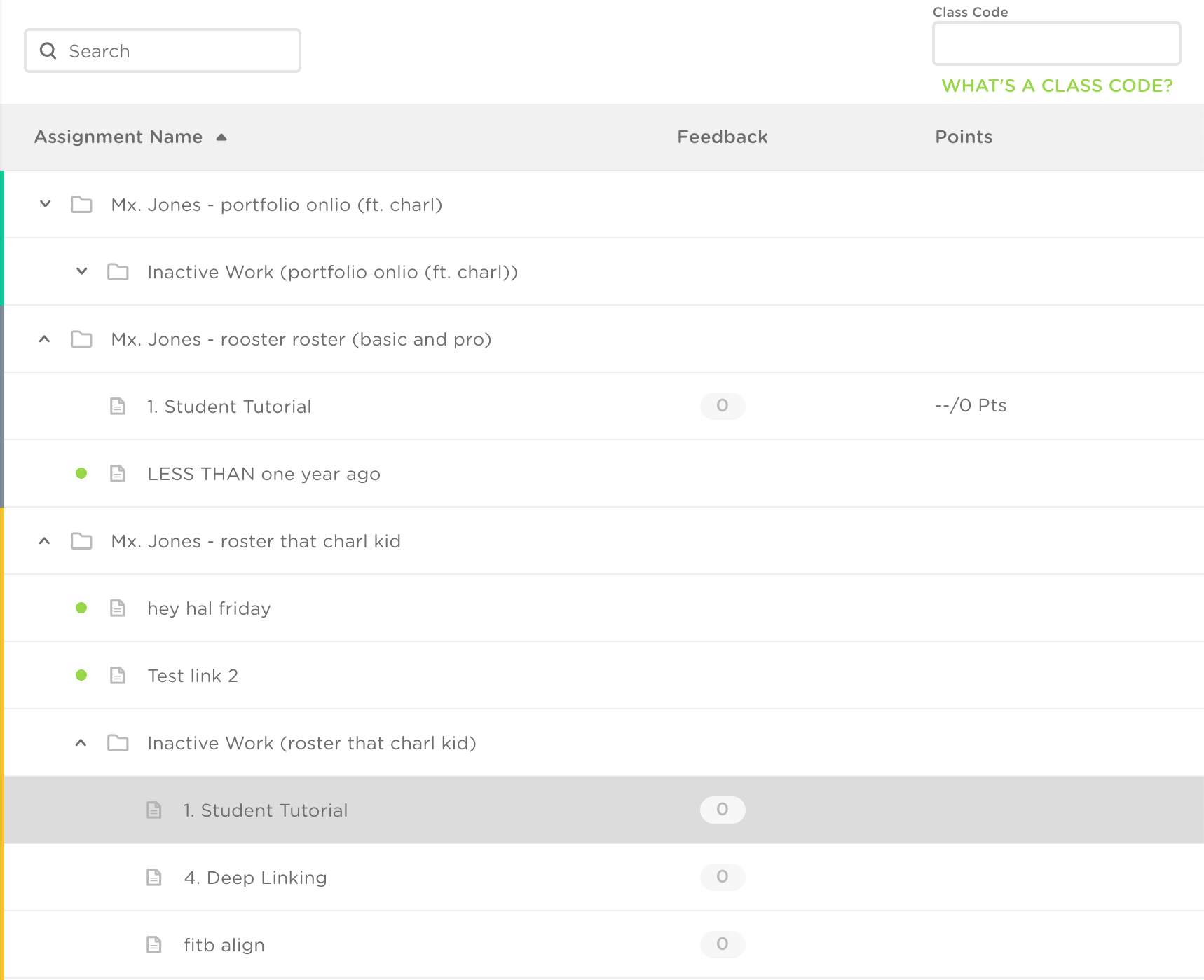1204x980 pixels.
Task: Click the Feedback column header
Action: pos(722,137)
